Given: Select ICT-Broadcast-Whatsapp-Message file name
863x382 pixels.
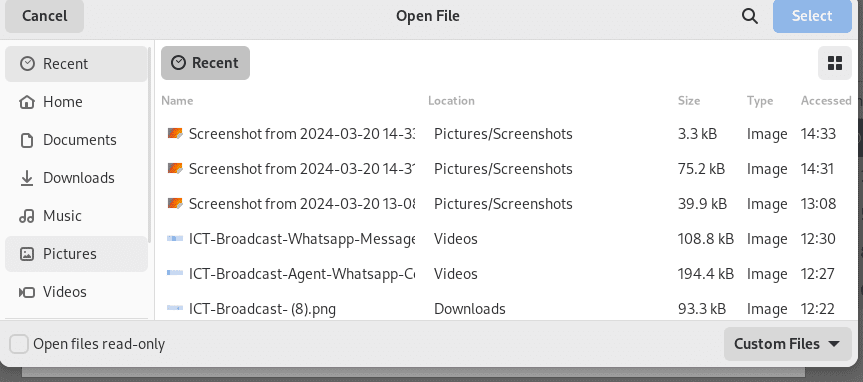Looking at the screenshot, I should (302, 239).
